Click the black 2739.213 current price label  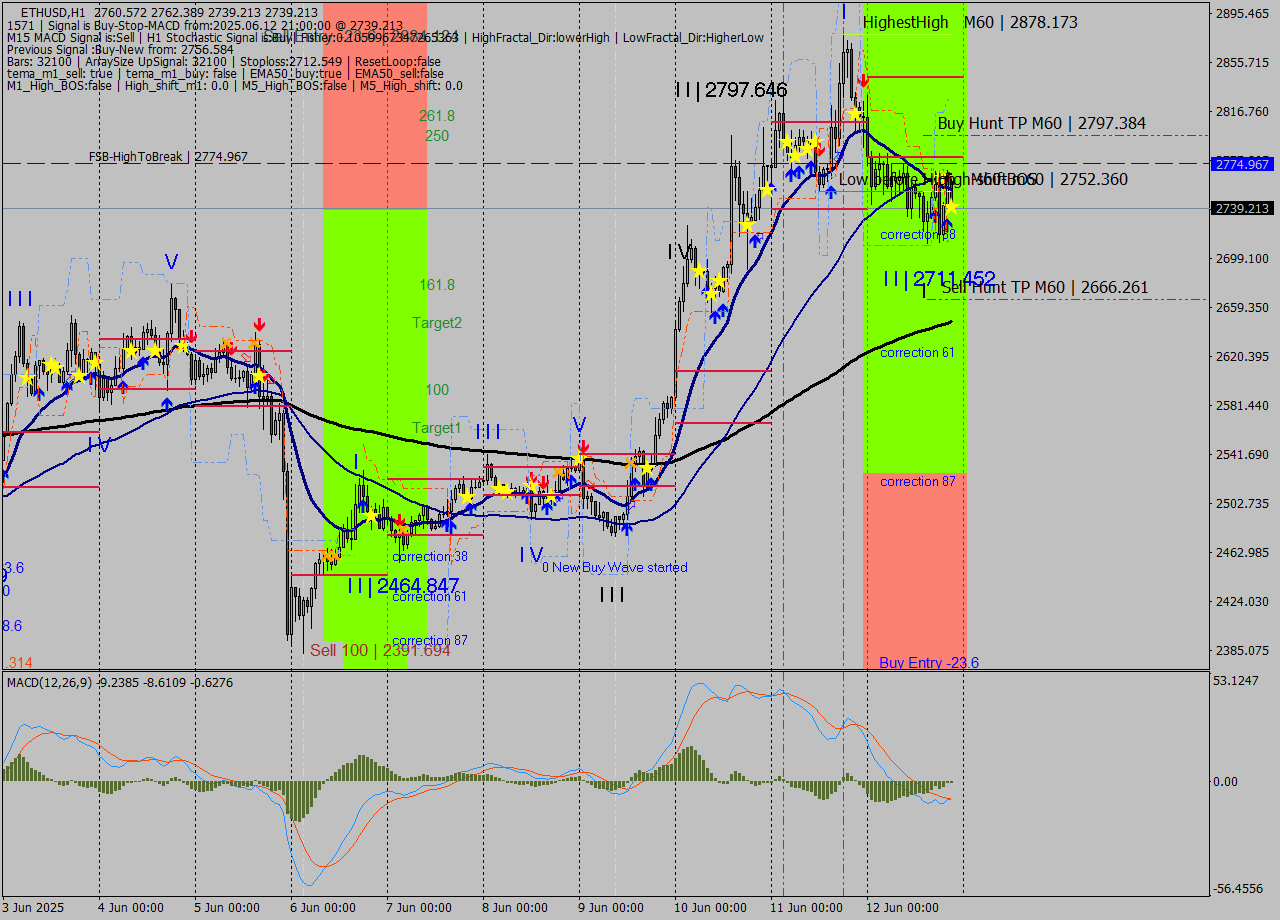(1240, 207)
